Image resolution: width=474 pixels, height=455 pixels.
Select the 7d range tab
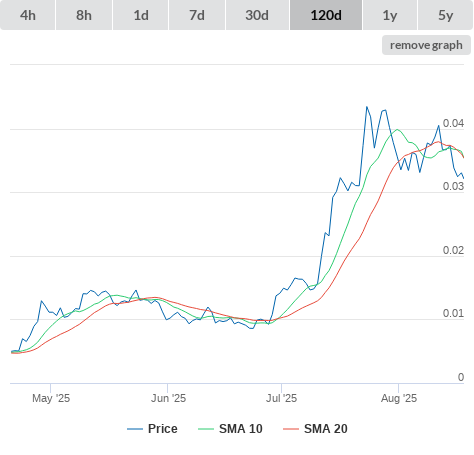coord(197,15)
